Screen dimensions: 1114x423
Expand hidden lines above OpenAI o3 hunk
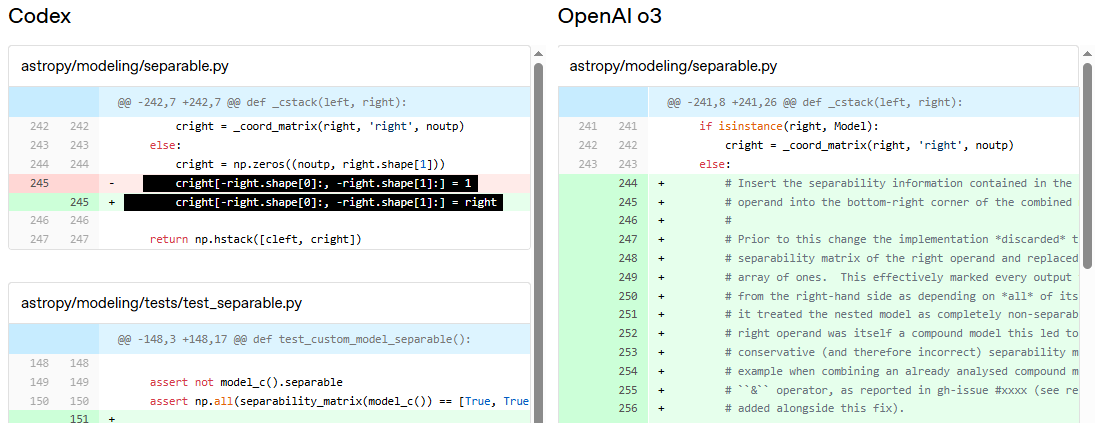(x=603, y=102)
